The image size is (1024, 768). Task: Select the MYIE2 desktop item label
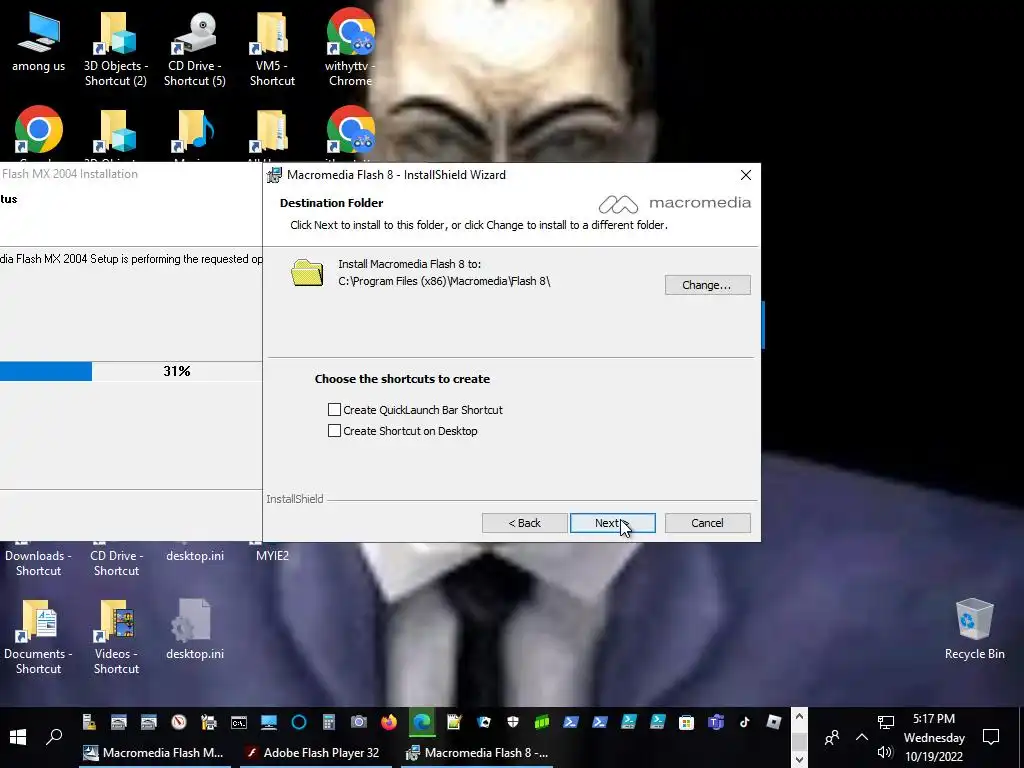(272, 556)
